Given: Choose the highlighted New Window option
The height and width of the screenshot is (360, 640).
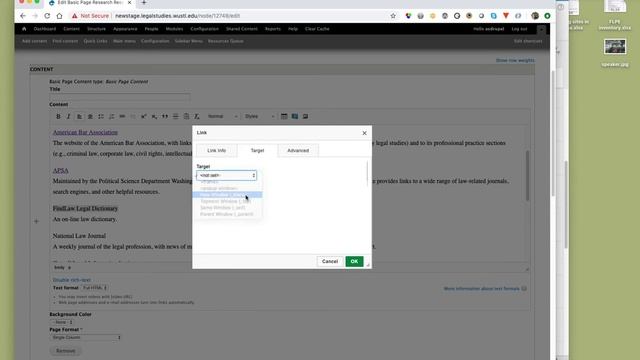Looking at the screenshot, I should (x=227, y=195).
